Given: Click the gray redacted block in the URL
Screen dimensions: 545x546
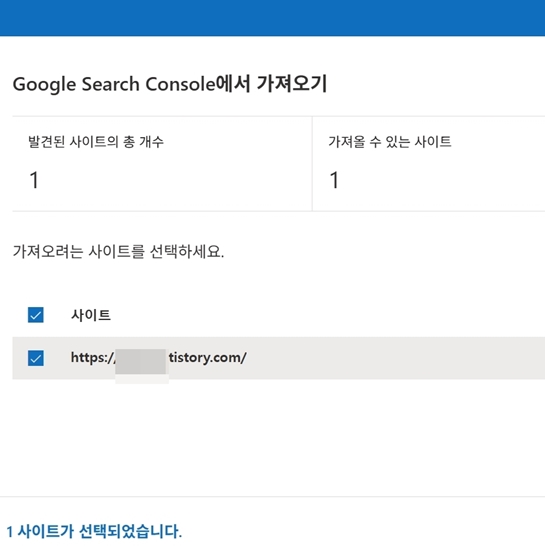Looking at the screenshot, I should (141, 362).
